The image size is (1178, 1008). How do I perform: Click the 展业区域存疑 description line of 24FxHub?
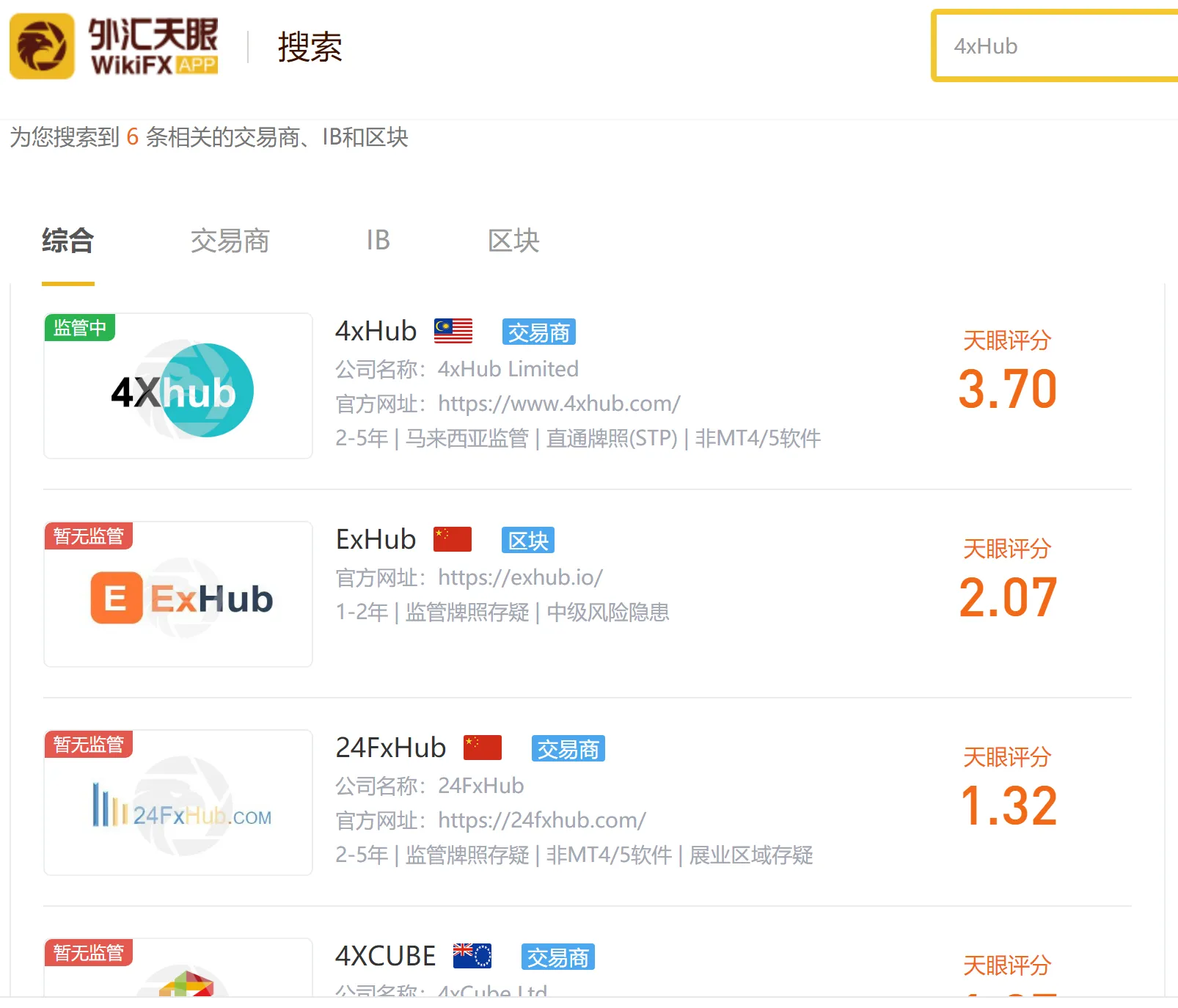point(574,855)
